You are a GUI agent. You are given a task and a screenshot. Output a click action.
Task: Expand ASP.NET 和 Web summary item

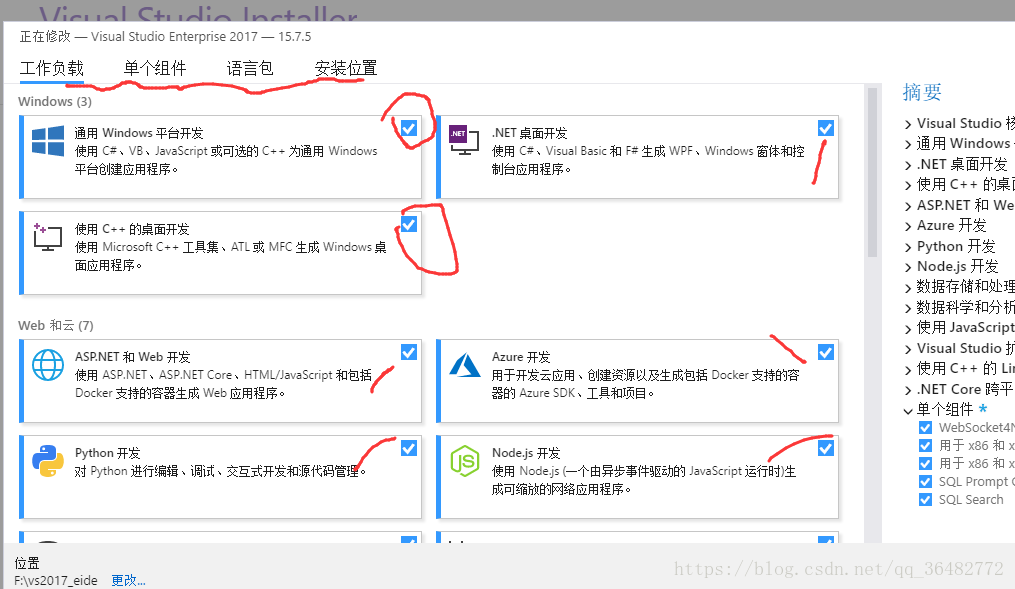(908, 206)
